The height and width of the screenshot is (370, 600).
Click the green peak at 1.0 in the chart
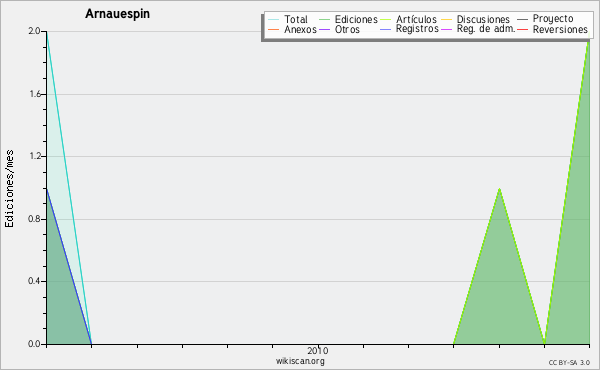[499, 189]
